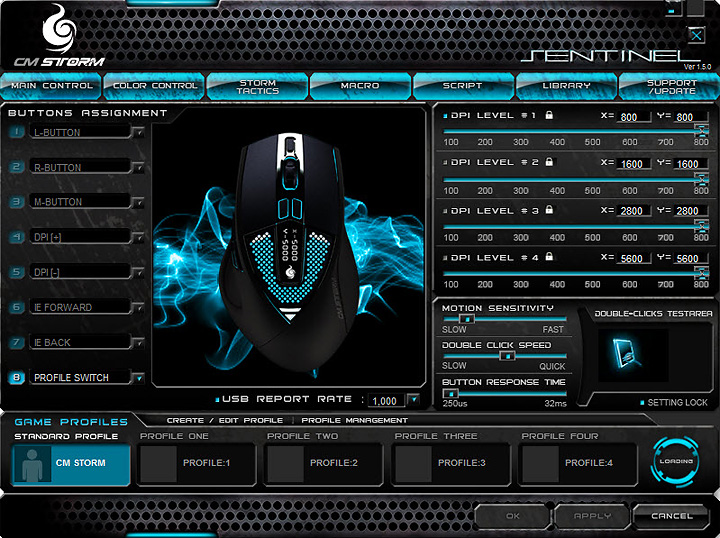Click Motion Sensitivity slider handle
This screenshot has width=720, height=538.
coord(467,319)
